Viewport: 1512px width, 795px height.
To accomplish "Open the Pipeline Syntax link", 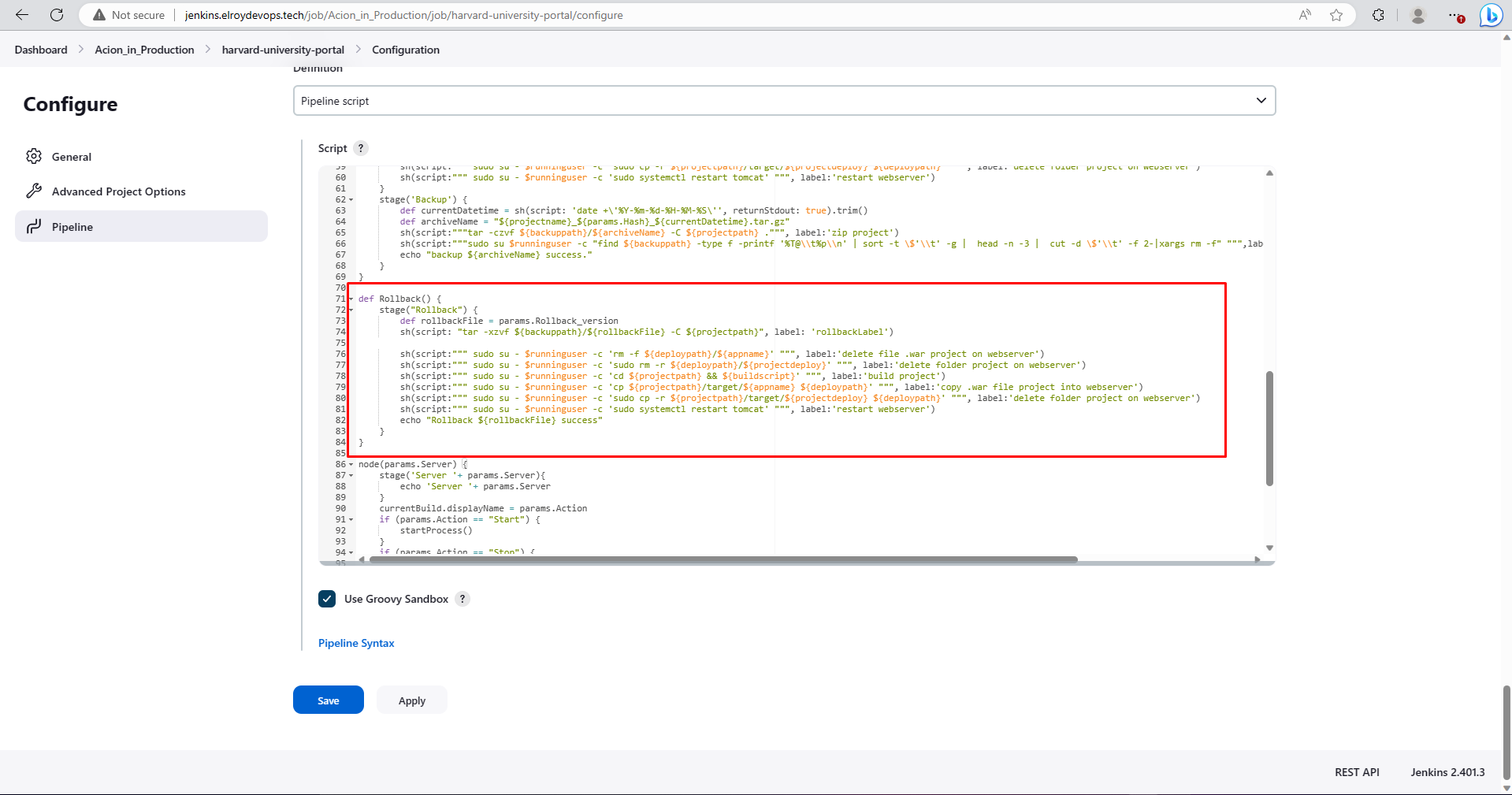I will tap(356, 643).
